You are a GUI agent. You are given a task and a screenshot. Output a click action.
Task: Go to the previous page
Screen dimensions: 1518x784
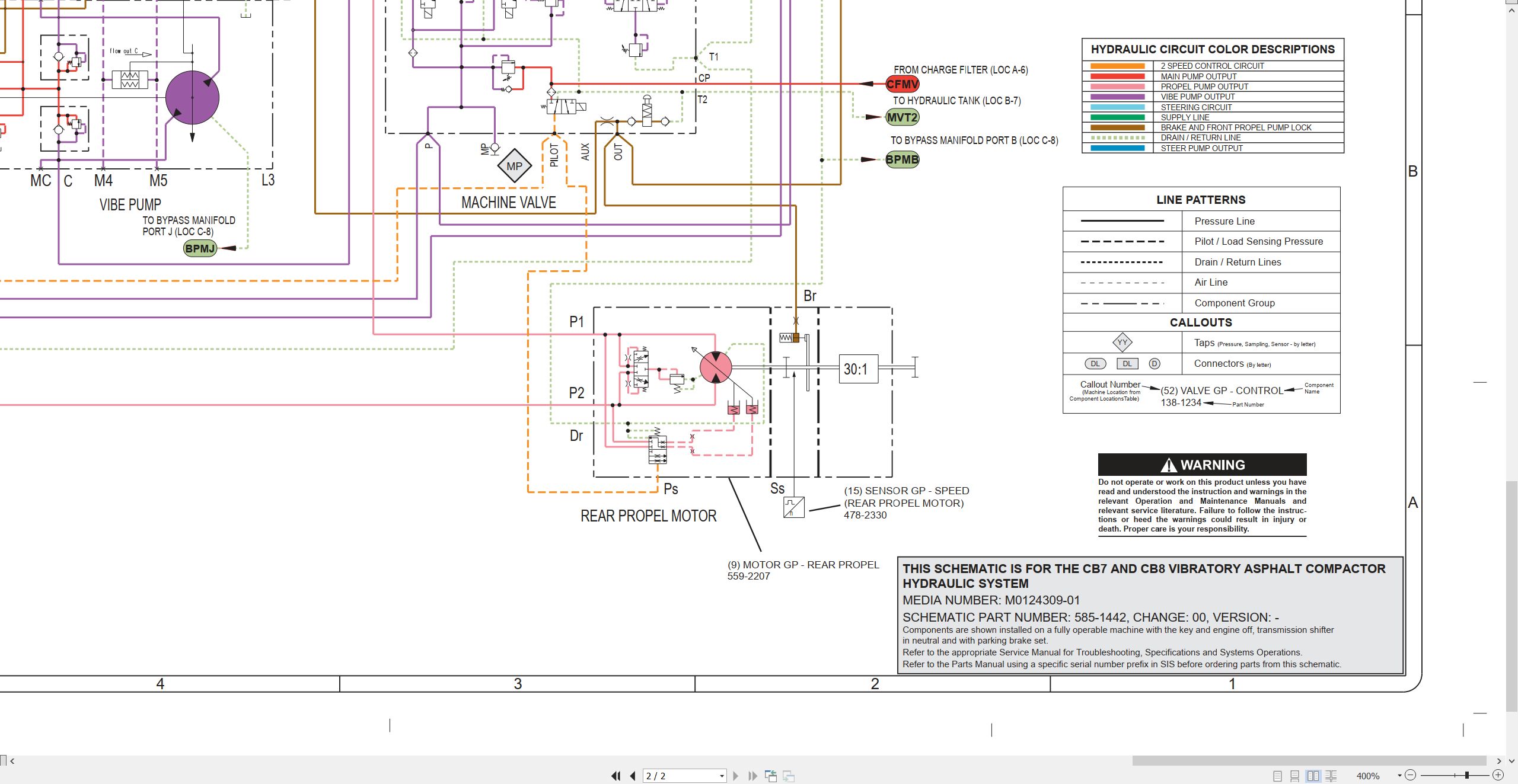(x=633, y=776)
